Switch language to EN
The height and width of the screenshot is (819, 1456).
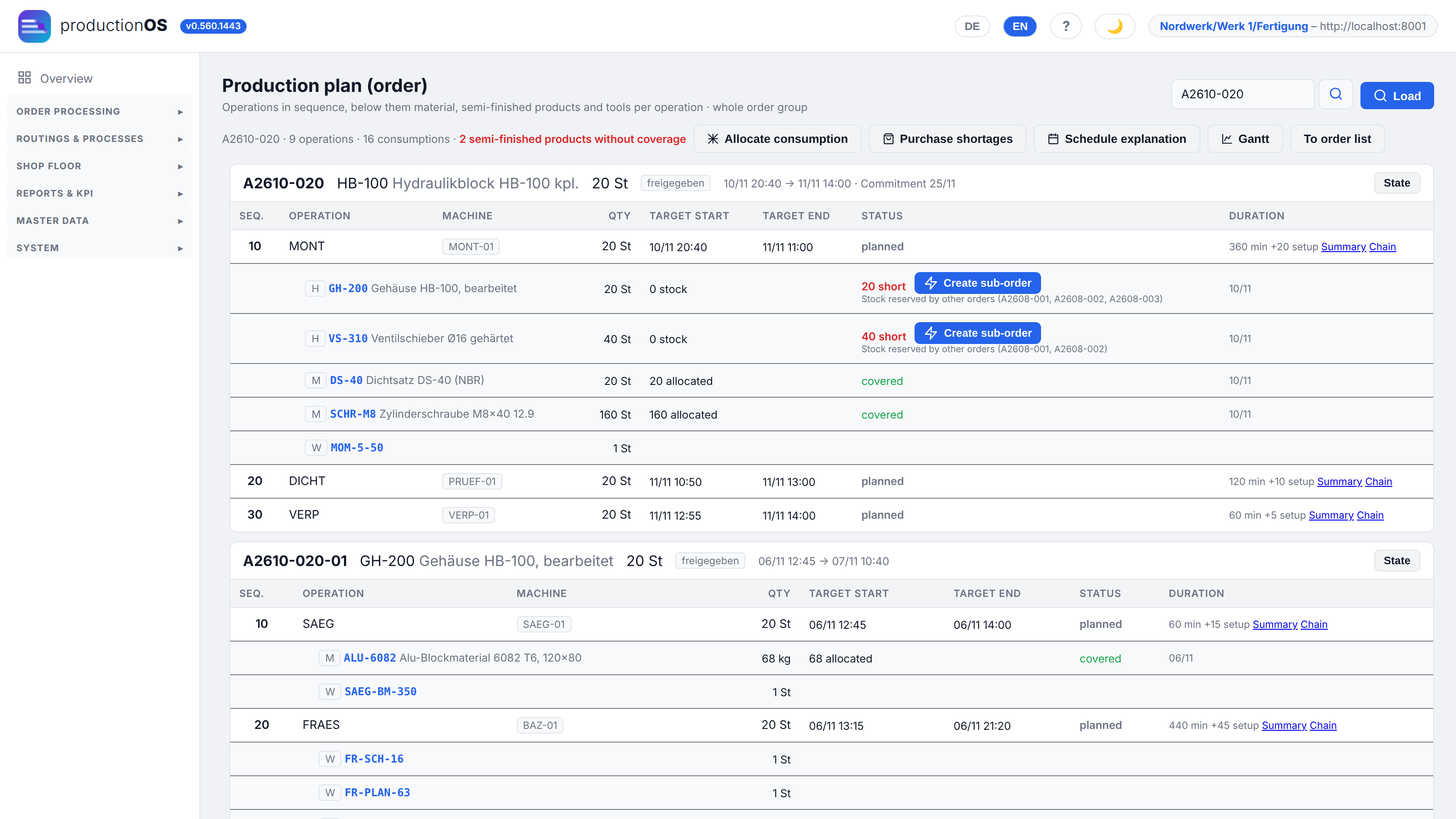tap(1020, 26)
